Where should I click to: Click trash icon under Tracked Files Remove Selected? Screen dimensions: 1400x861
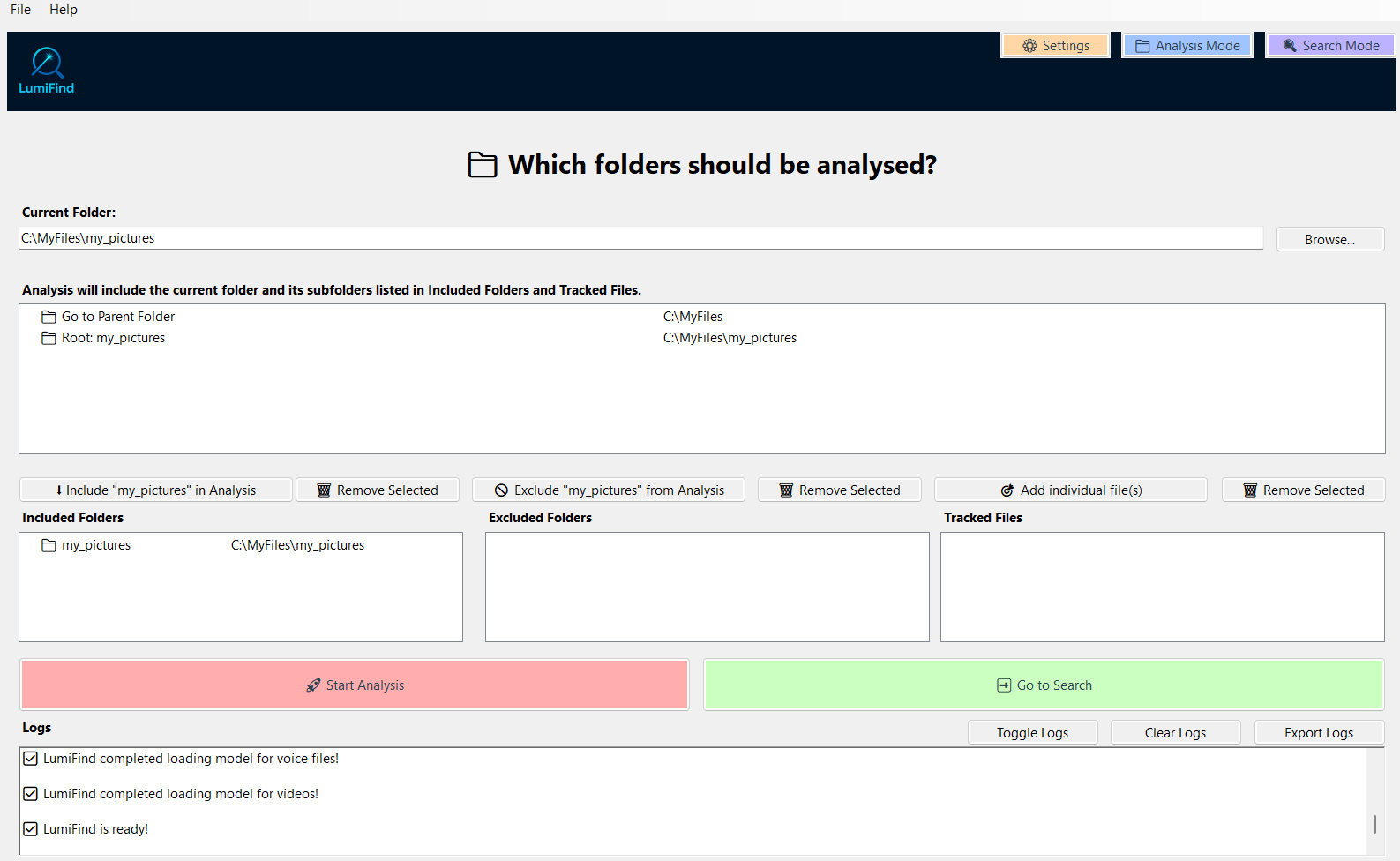[x=1250, y=490]
